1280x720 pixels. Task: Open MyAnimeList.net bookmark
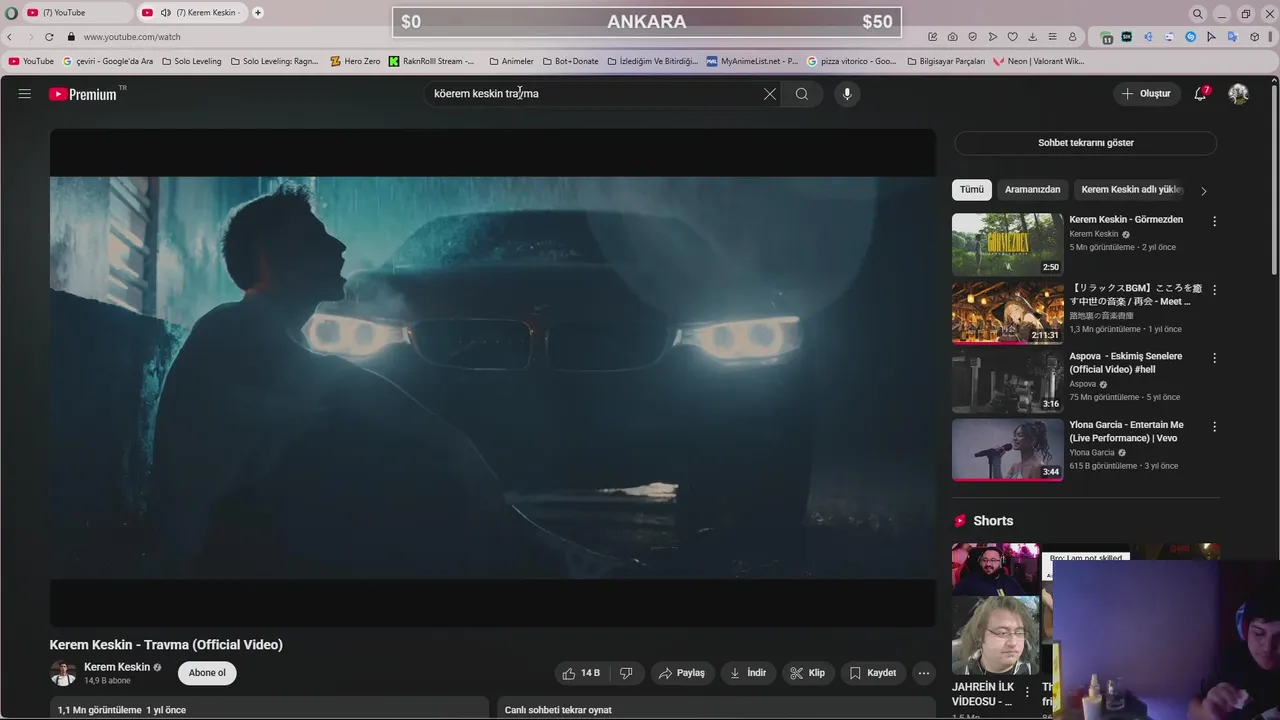(752, 61)
